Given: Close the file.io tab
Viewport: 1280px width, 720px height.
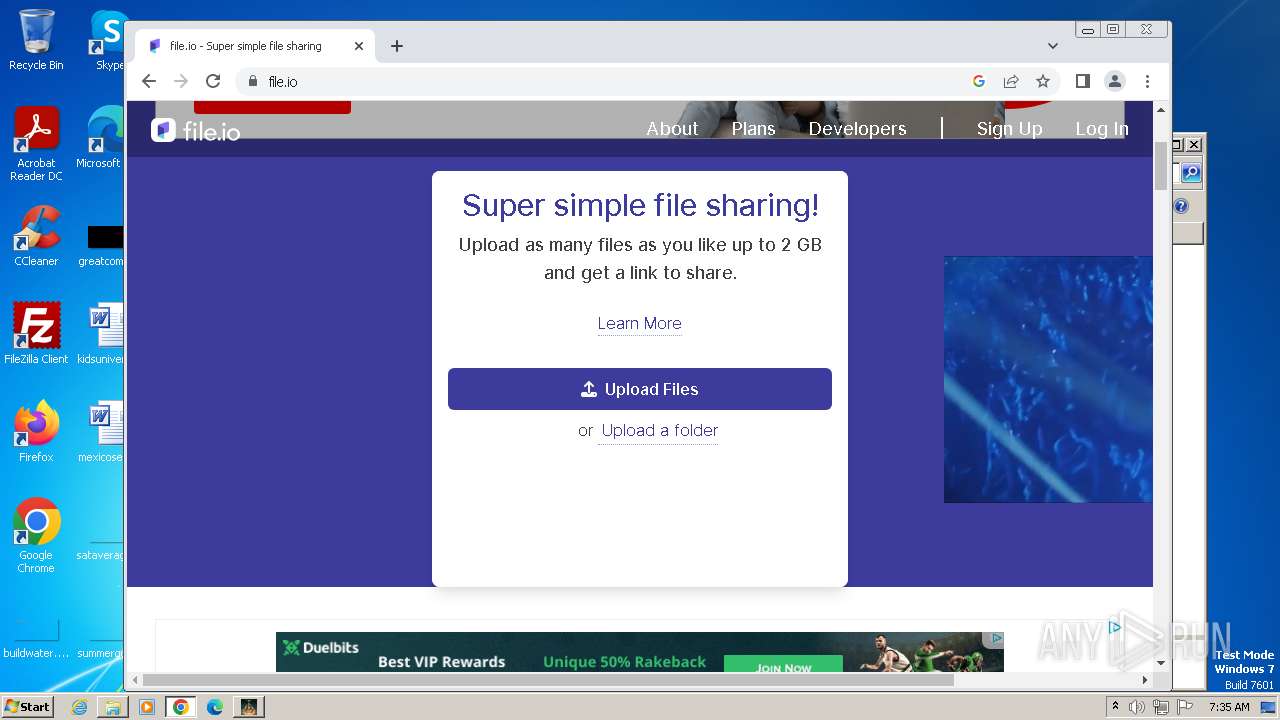Looking at the screenshot, I should point(359,46).
